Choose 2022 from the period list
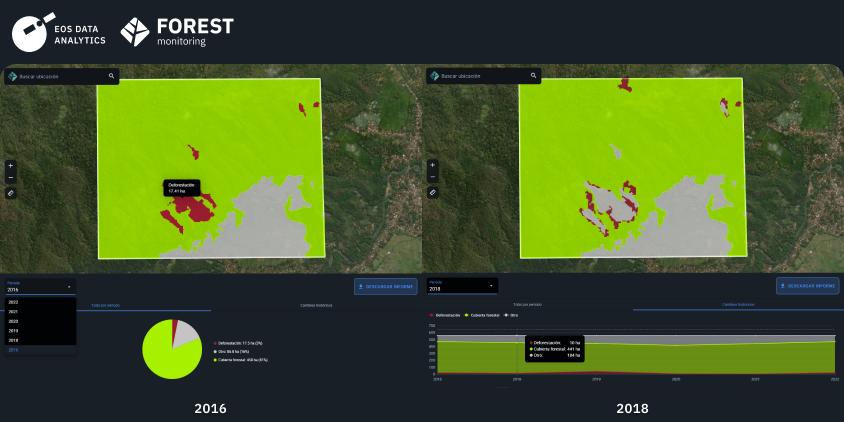This screenshot has height=422, width=844. click(x=14, y=302)
